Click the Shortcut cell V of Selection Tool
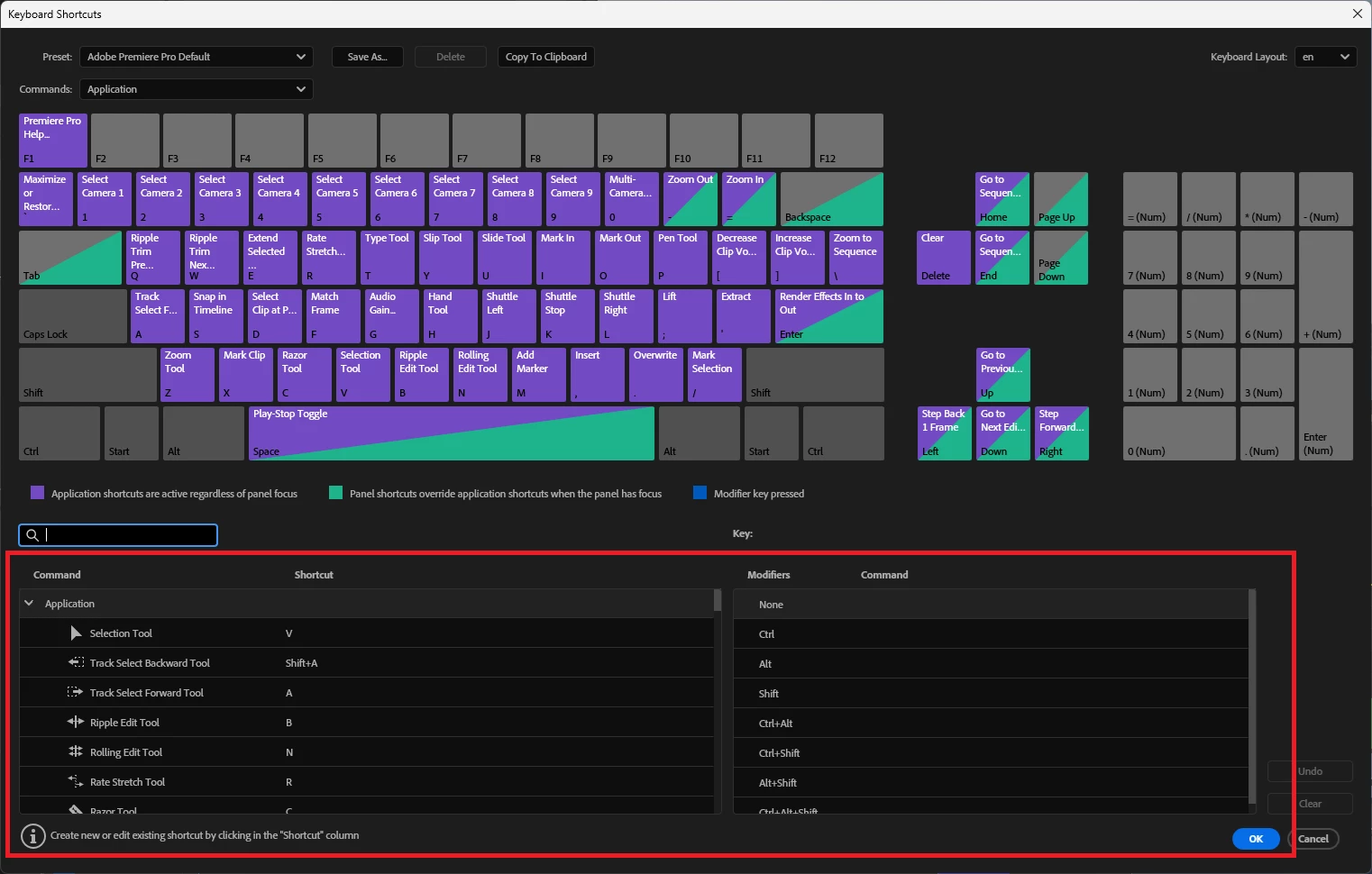This screenshot has height=874, width=1372. point(289,633)
